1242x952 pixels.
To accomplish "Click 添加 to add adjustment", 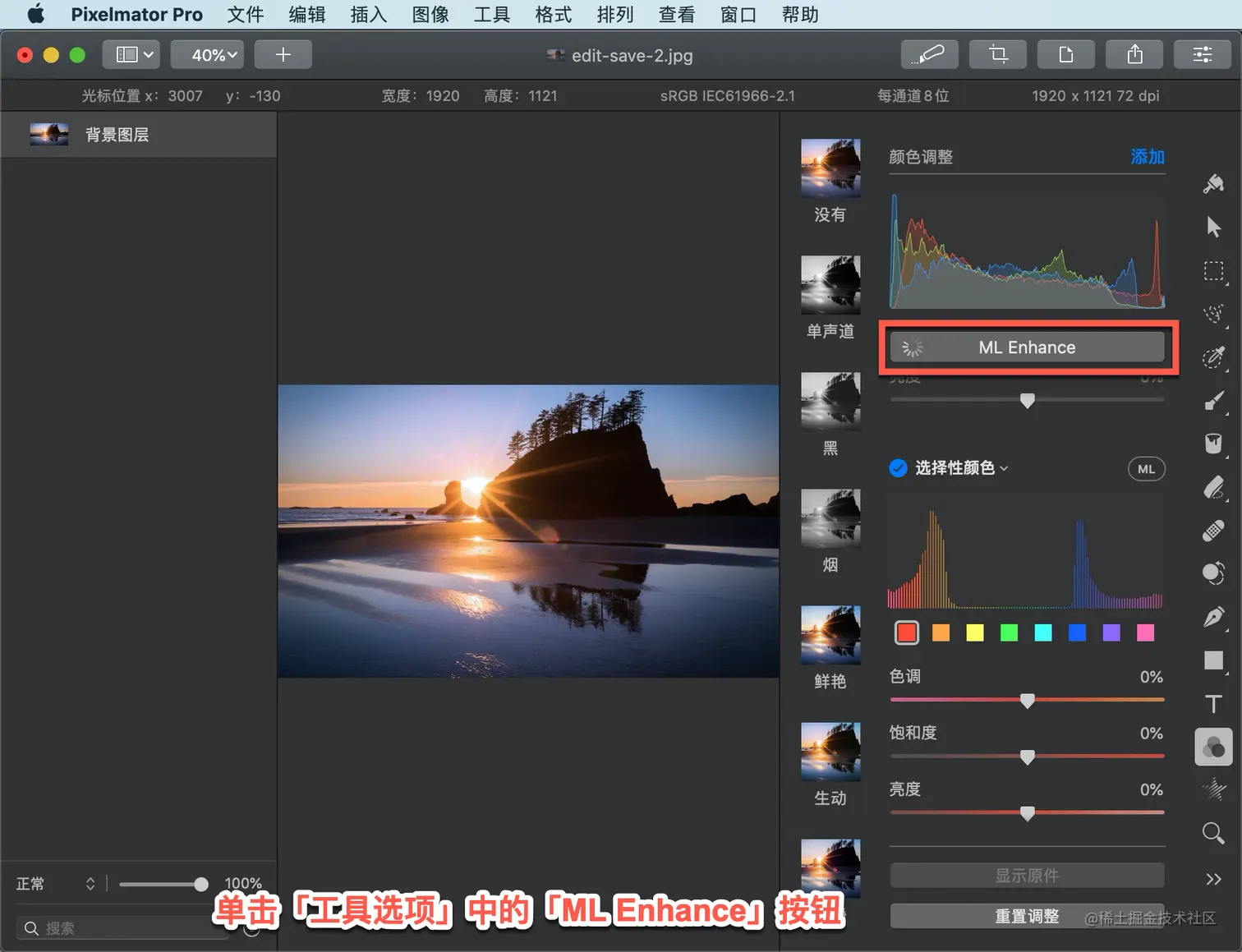I will 1147,157.
